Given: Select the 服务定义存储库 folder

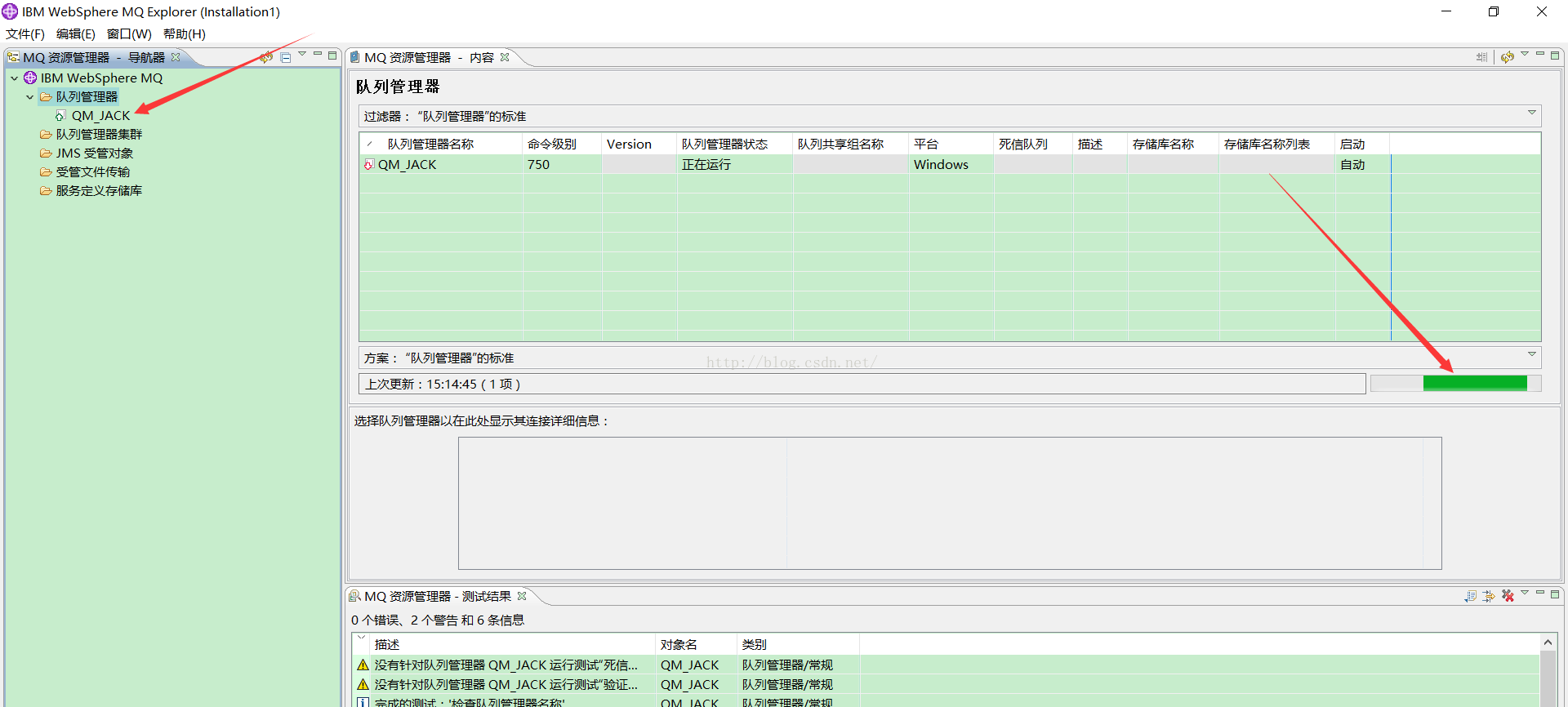Looking at the screenshot, I should (99, 190).
